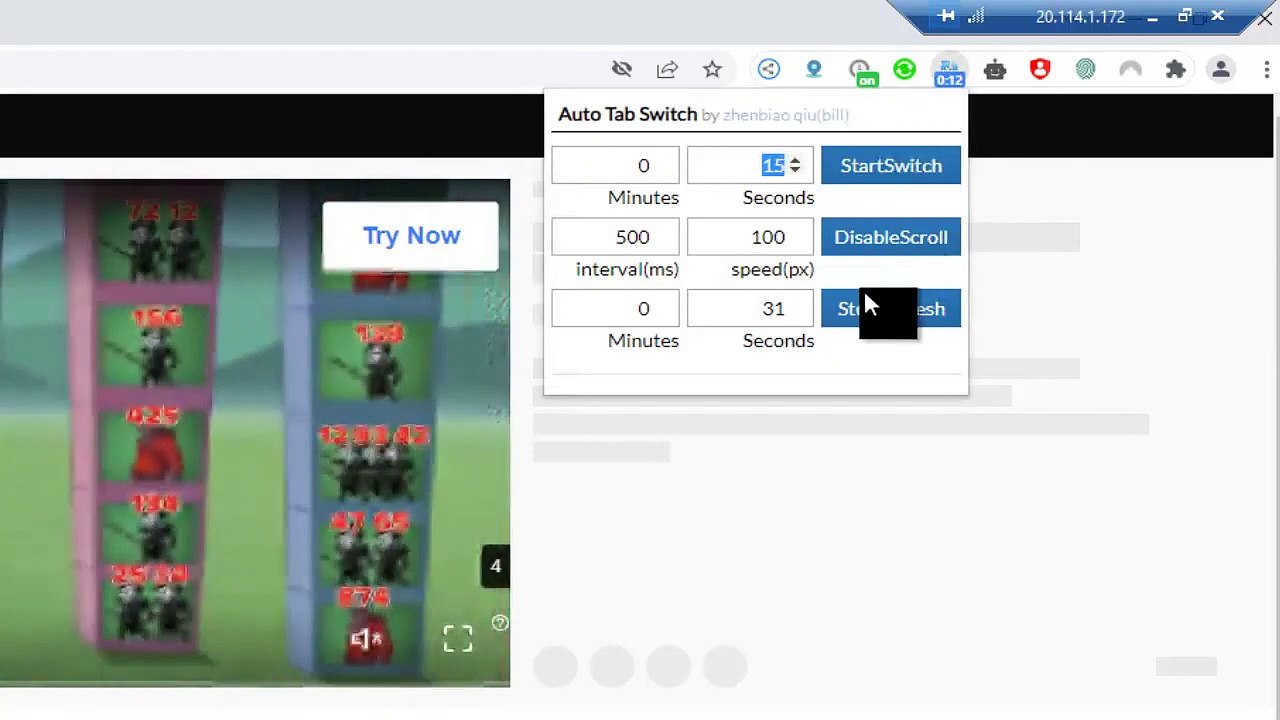Screen dimensions: 1280x720
Task: Open the map pin location extension
Action: coord(814,69)
